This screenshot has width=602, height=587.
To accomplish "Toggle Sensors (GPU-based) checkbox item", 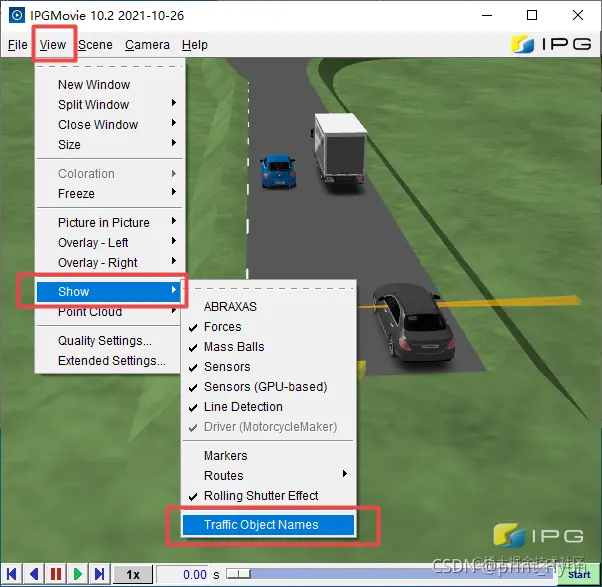I will pyautogui.click(x=268, y=387).
